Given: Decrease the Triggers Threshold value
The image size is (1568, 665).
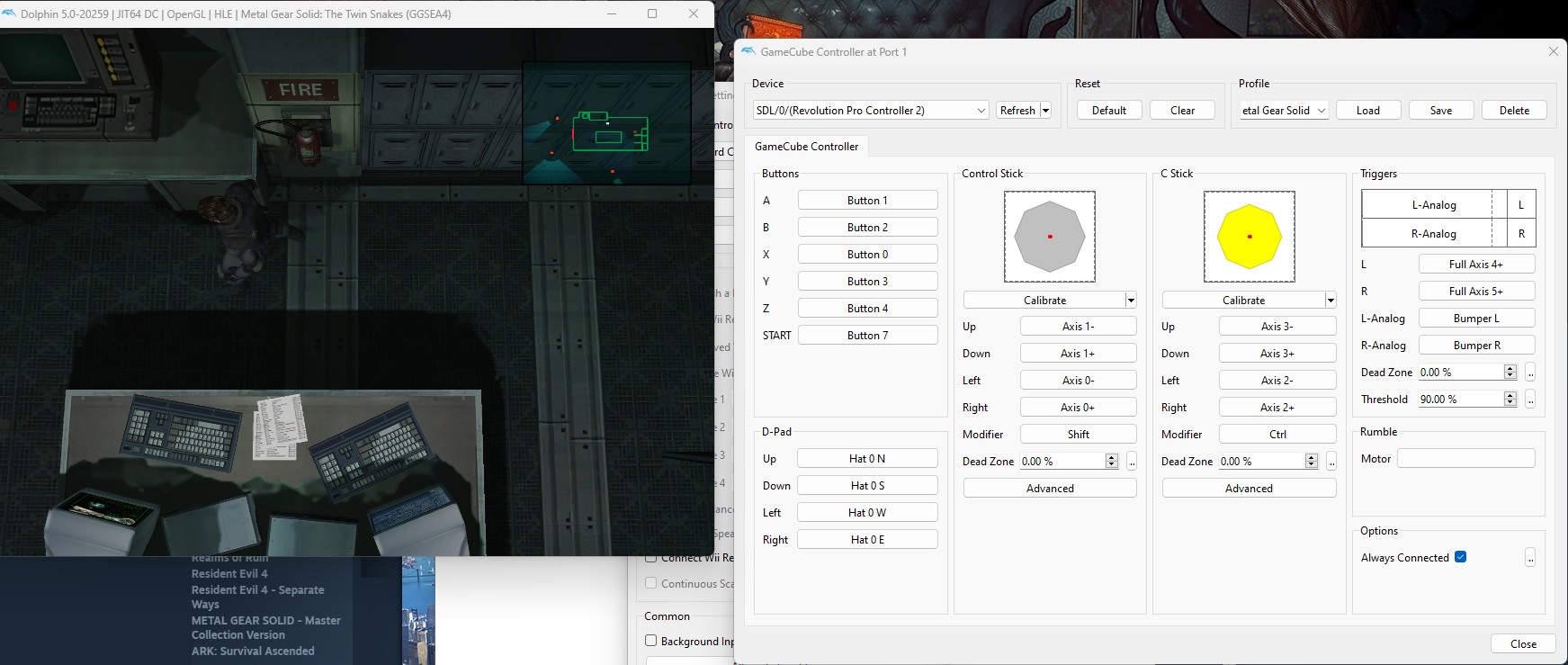Looking at the screenshot, I should click(1510, 403).
